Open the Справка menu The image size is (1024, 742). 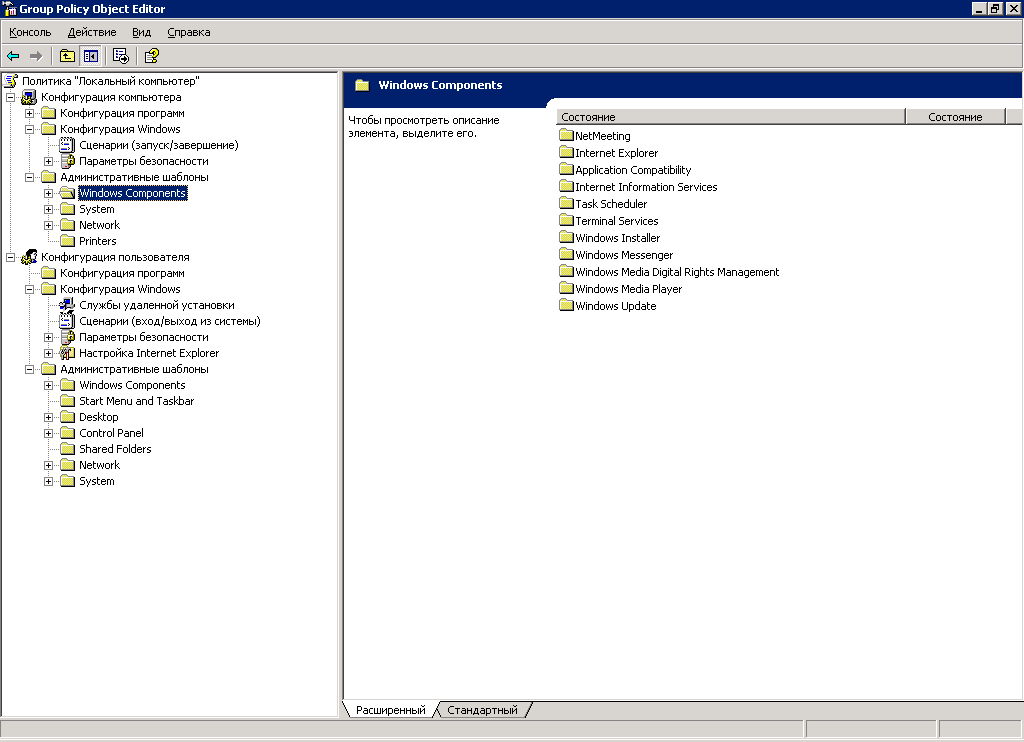[189, 32]
